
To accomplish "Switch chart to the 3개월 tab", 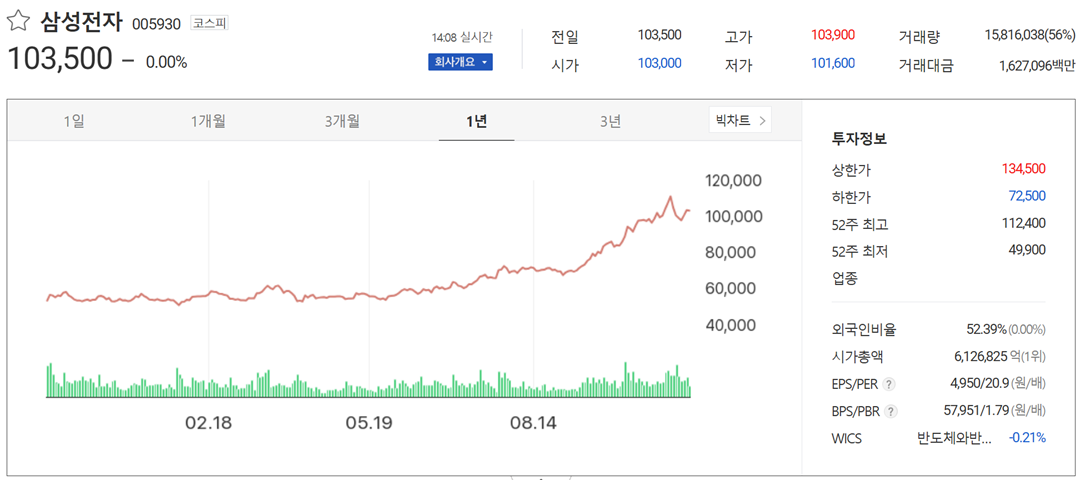I will (342, 122).
